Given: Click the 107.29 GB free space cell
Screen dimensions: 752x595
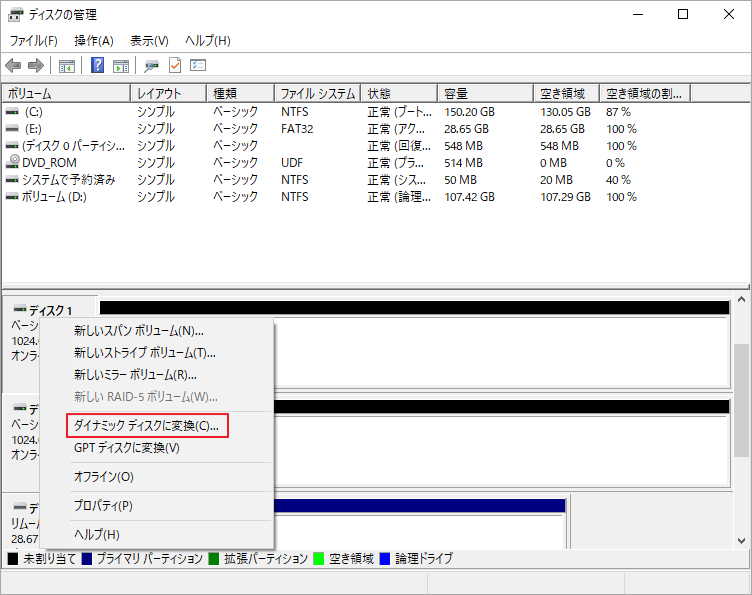Looking at the screenshot, I should 565,197.
